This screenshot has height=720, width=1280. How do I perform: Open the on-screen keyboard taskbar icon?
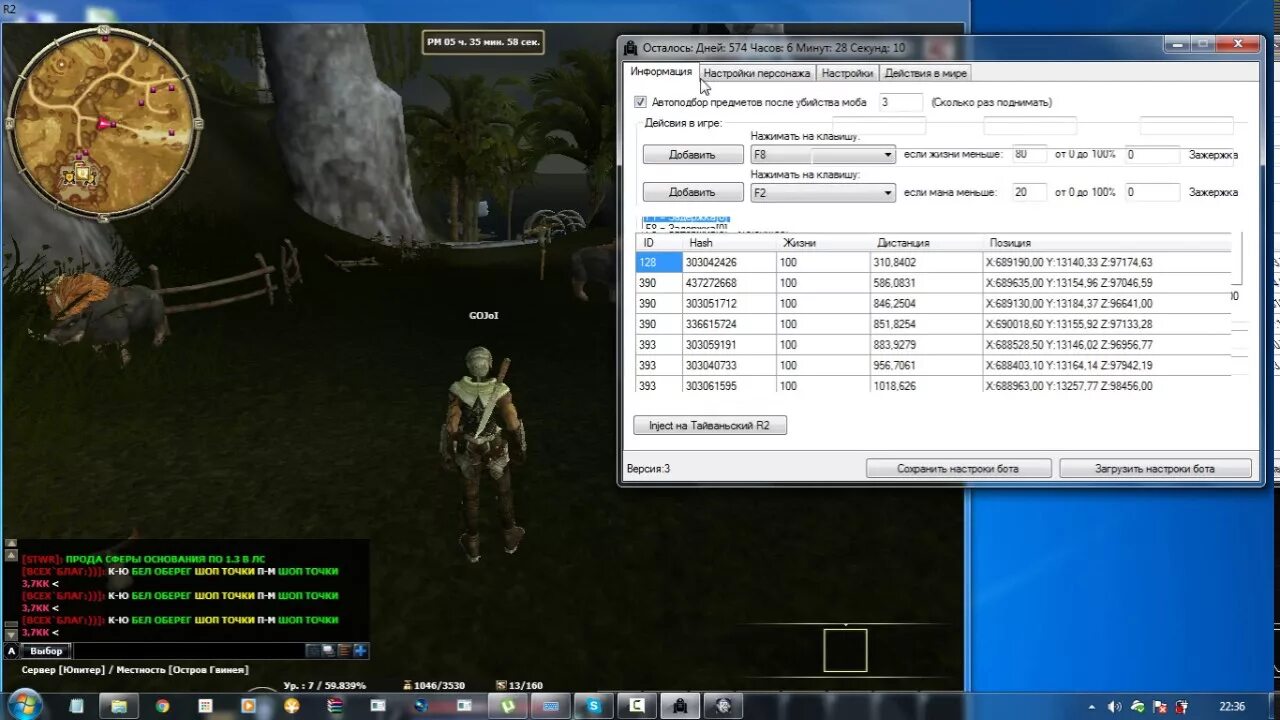[551, 706]
